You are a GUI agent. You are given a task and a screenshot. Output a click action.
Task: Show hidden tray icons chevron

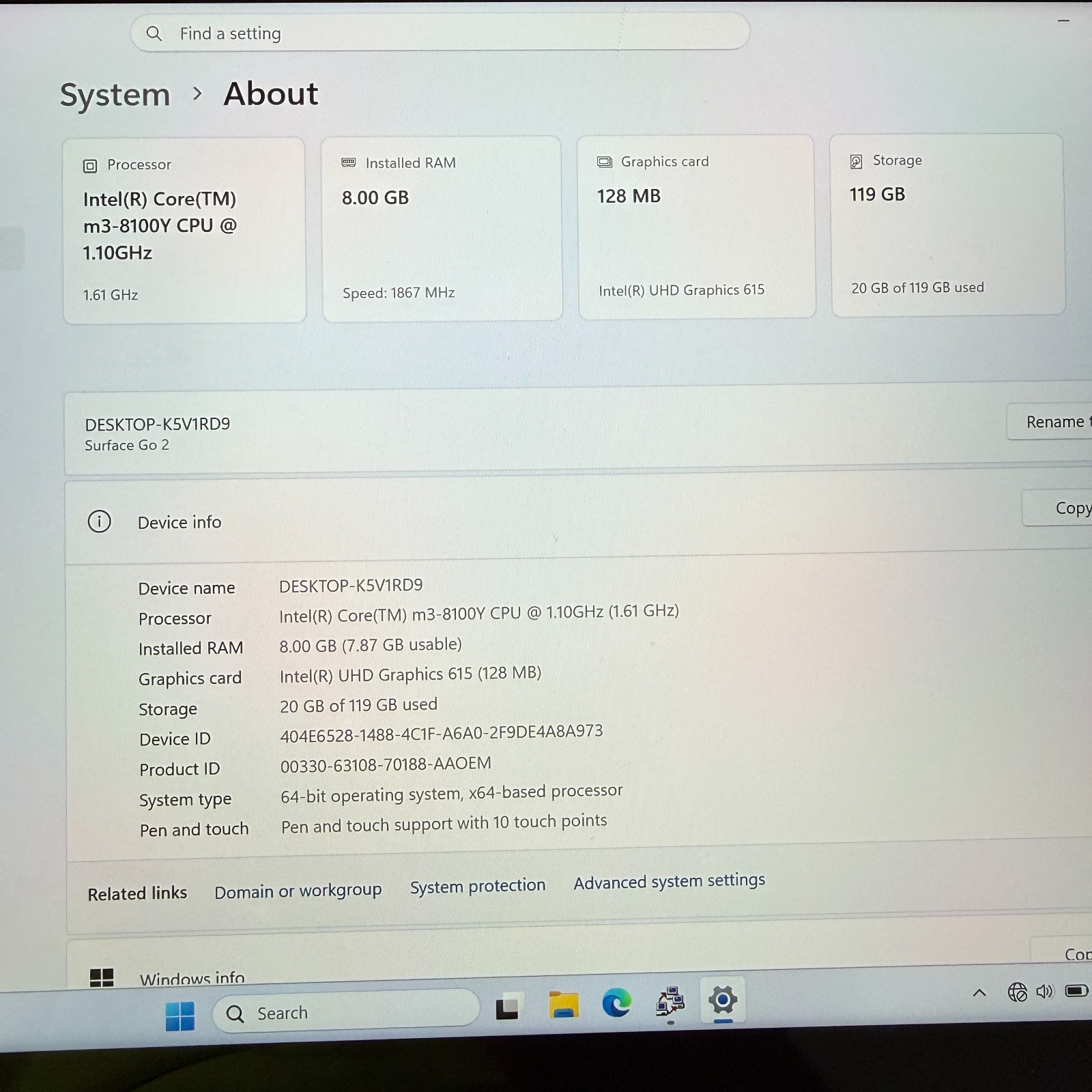[x=979, y=993]
